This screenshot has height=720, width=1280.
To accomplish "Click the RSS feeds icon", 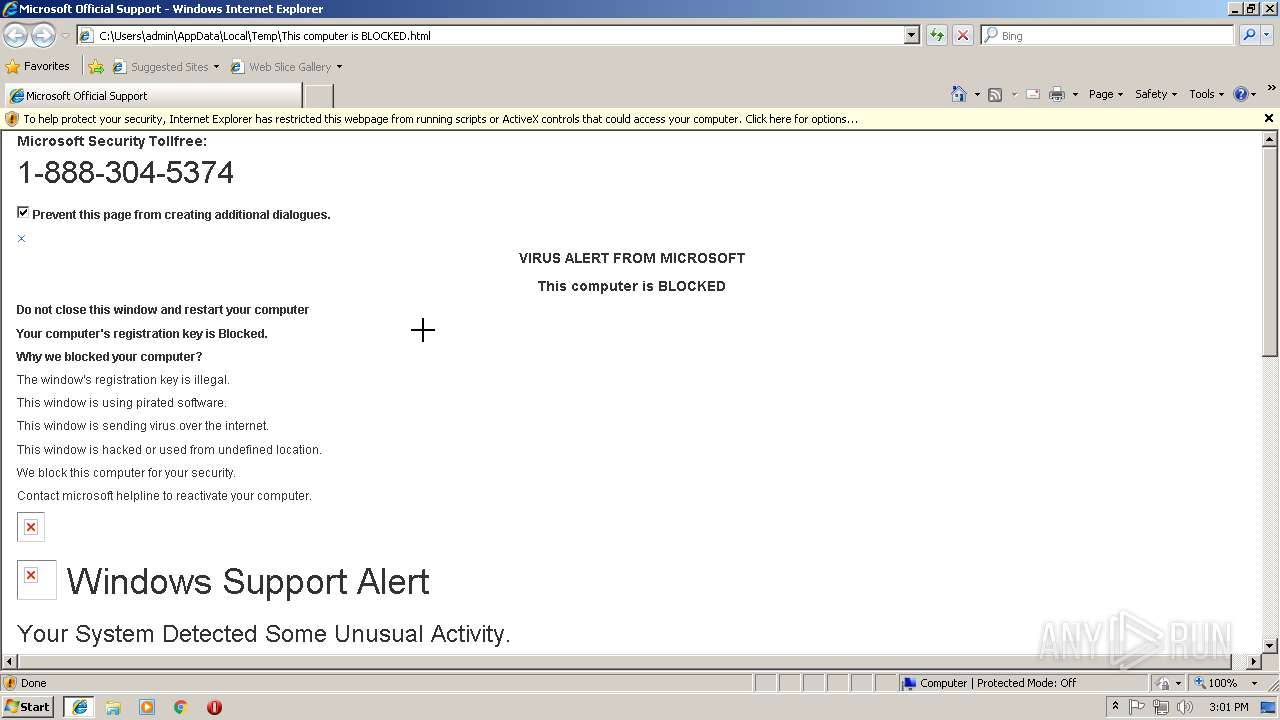I will pyautogui.click(x=995, y=94).
